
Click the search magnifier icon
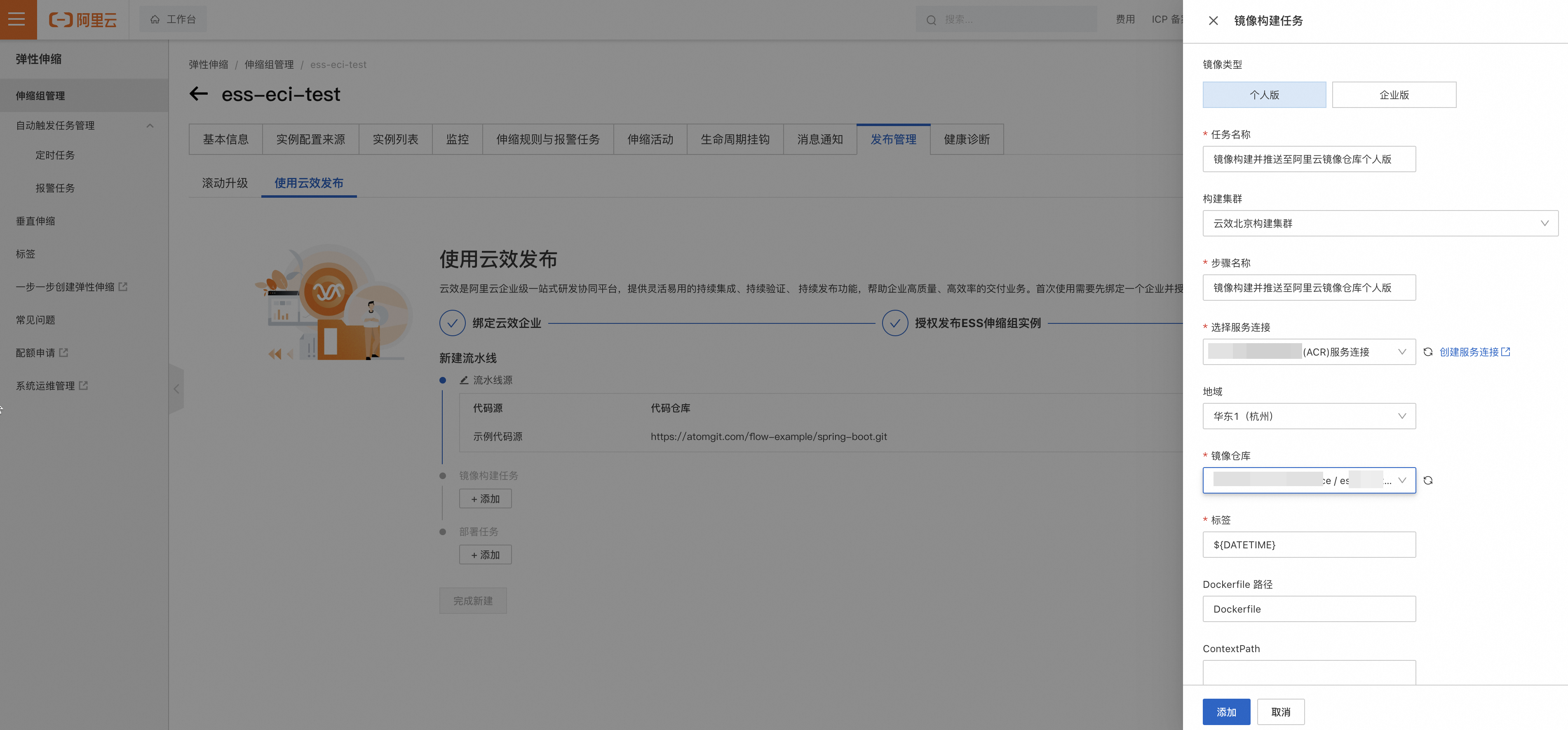(x=931, y=20)
